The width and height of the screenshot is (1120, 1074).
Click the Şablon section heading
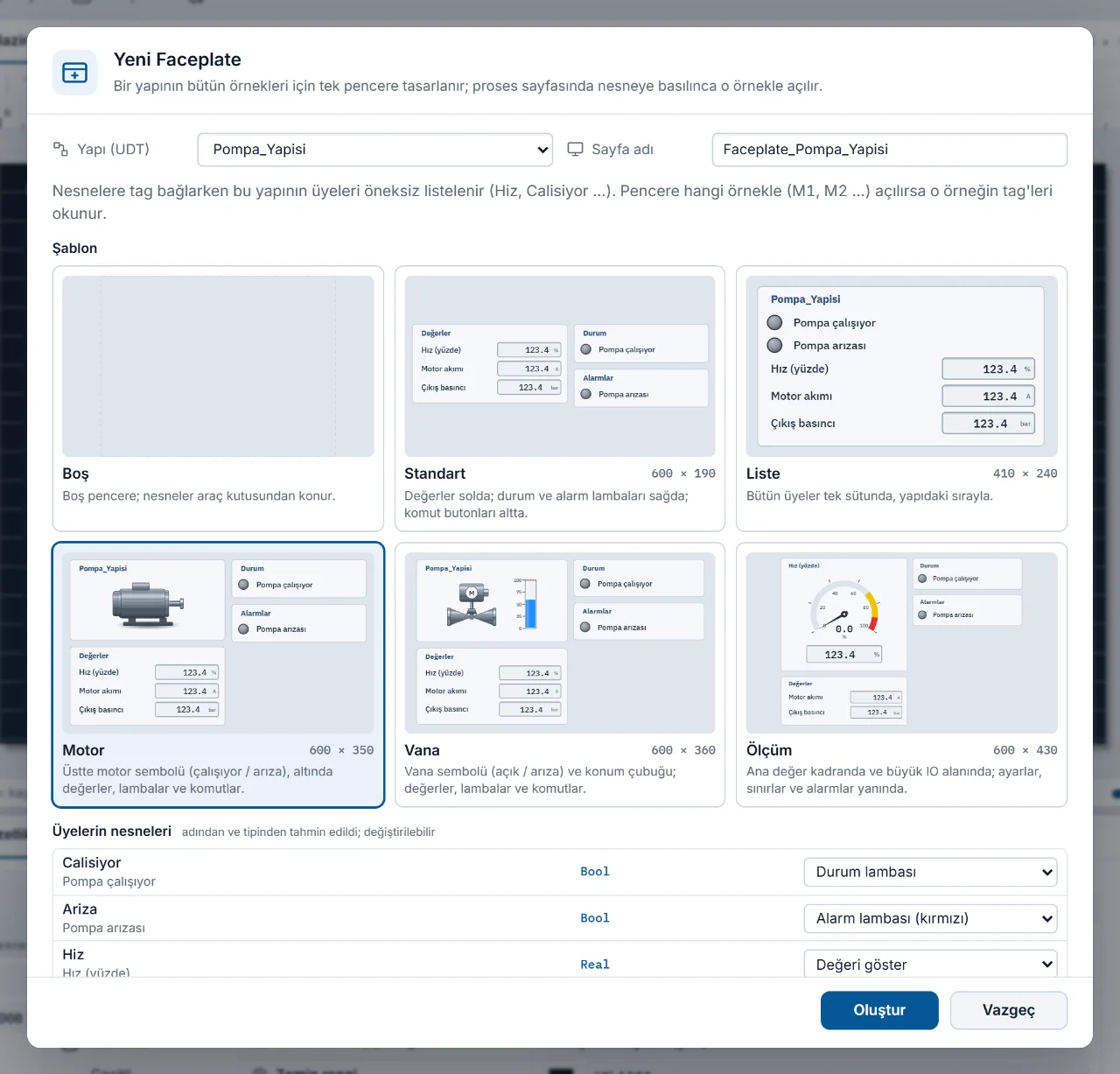pos(74,249)
